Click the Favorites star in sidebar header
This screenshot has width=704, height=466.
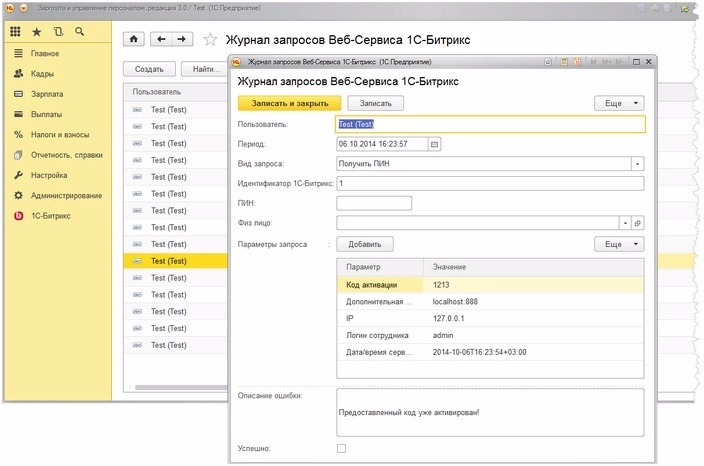[37, 32]
